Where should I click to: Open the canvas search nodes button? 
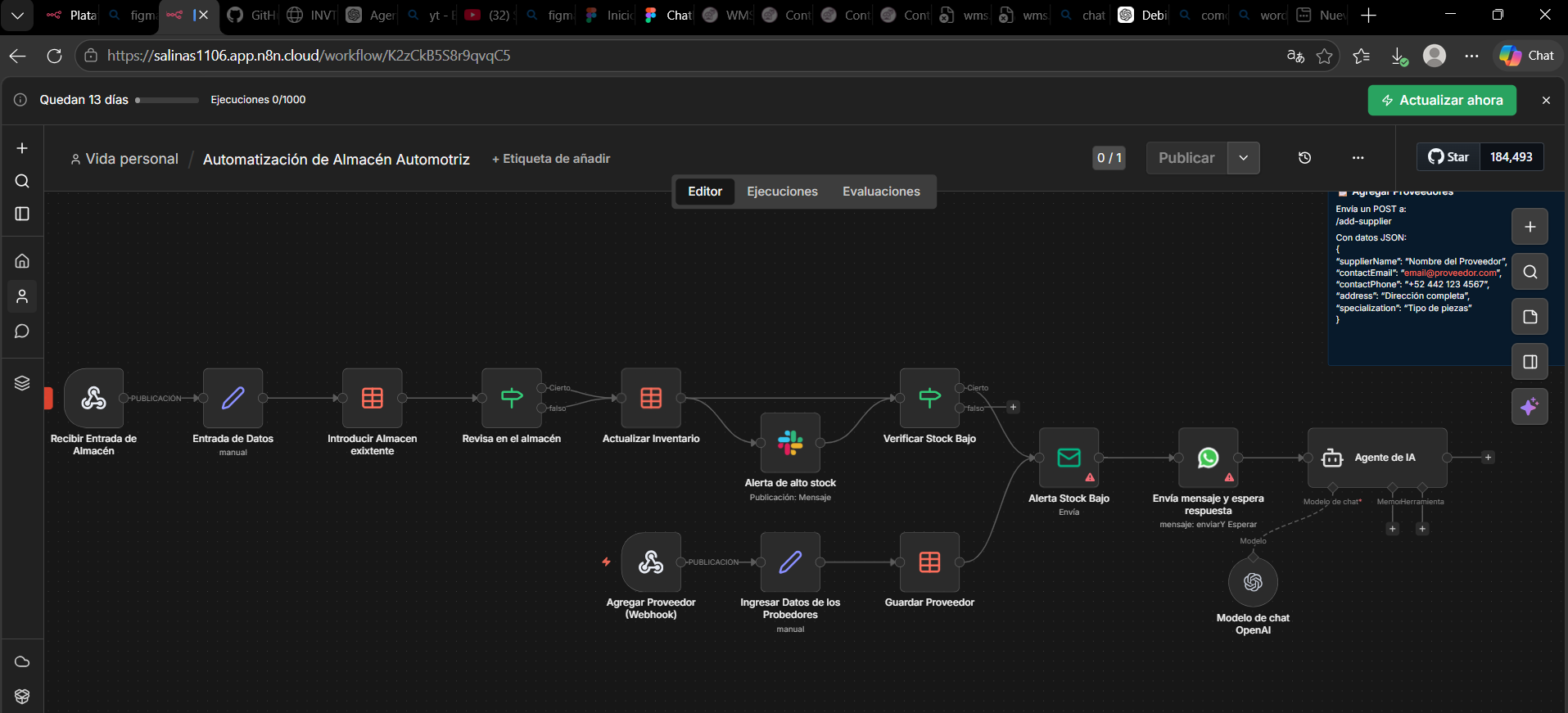1530,272
